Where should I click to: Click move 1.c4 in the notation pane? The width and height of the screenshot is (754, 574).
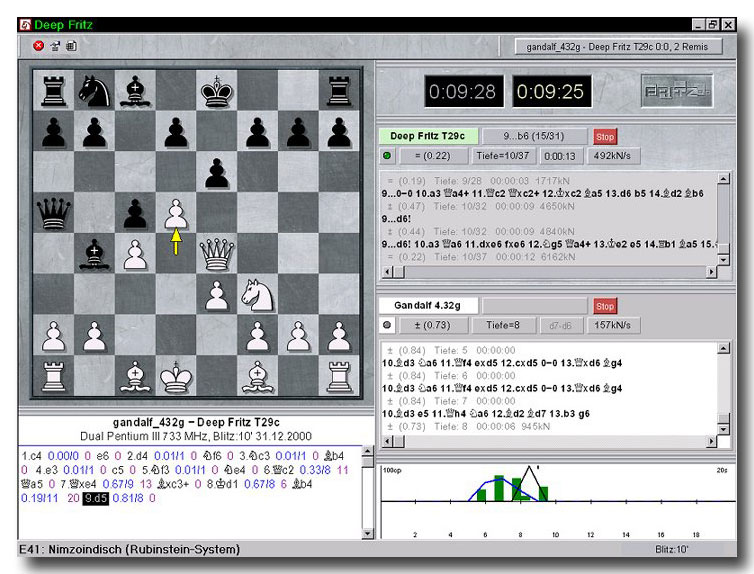32,456
